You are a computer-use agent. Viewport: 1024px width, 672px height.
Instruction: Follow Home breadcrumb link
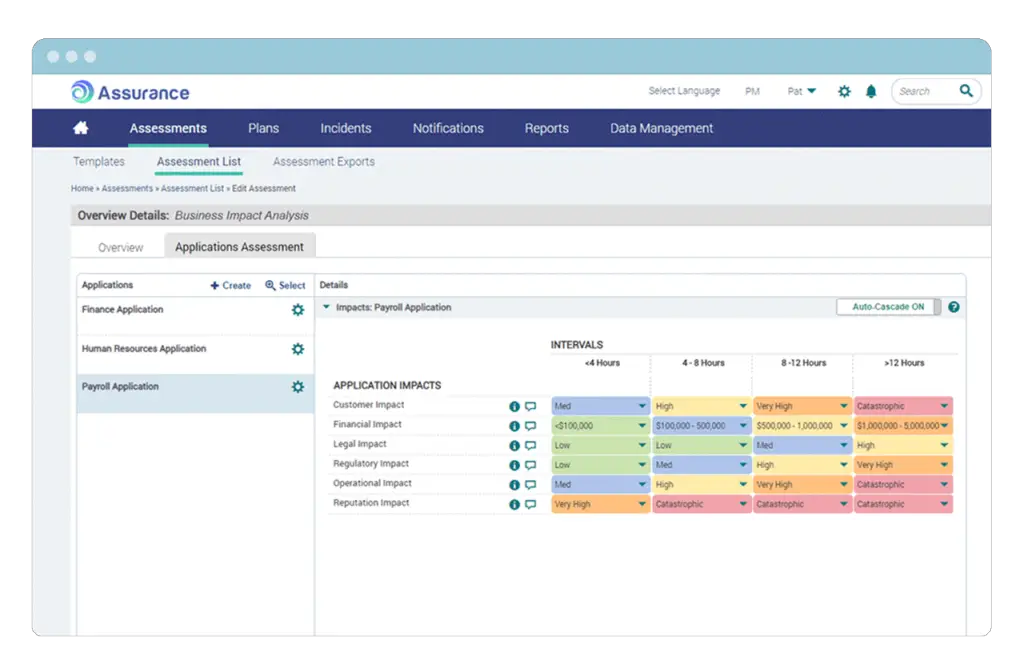point(82,189)
